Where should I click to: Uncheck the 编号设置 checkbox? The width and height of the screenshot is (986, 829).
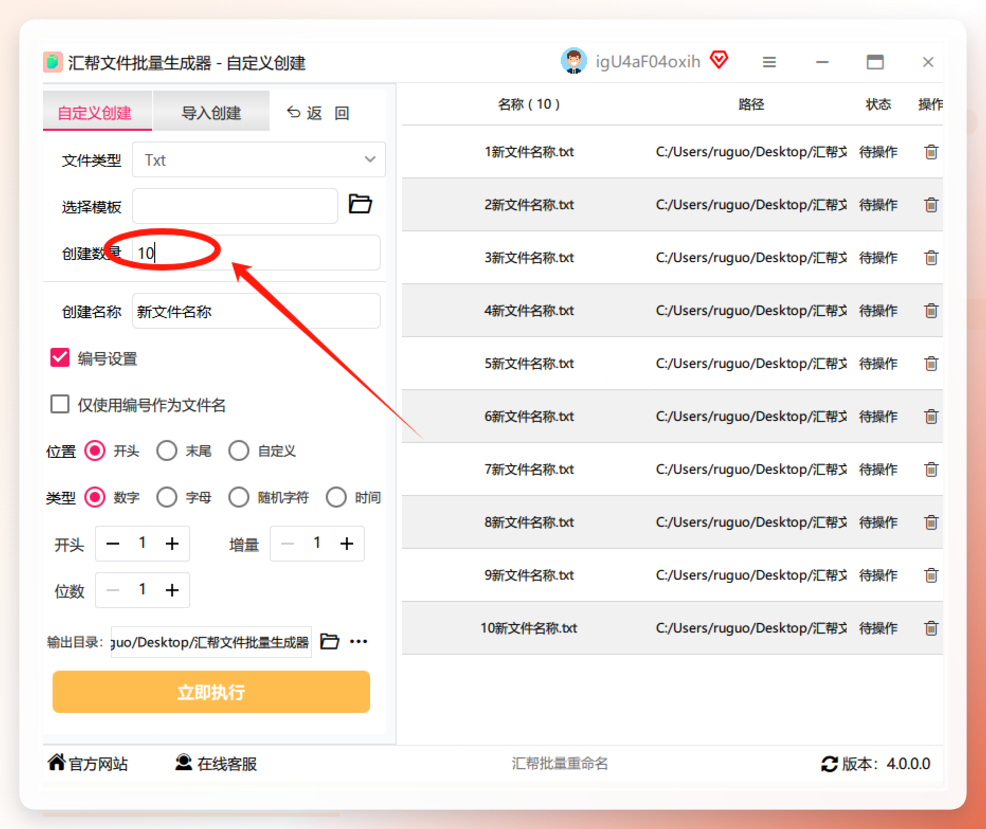pos(60,358)
